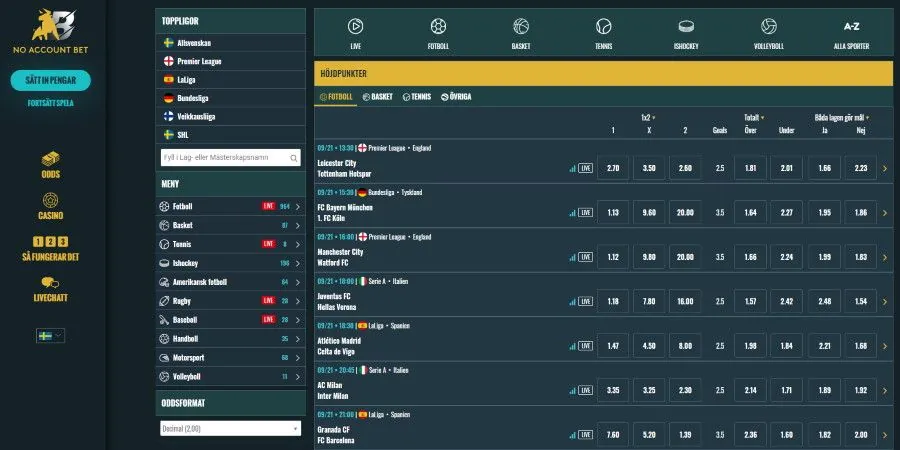Click the Fortsätt spela link
Screen dimensions: 900x450
(51, 104)
